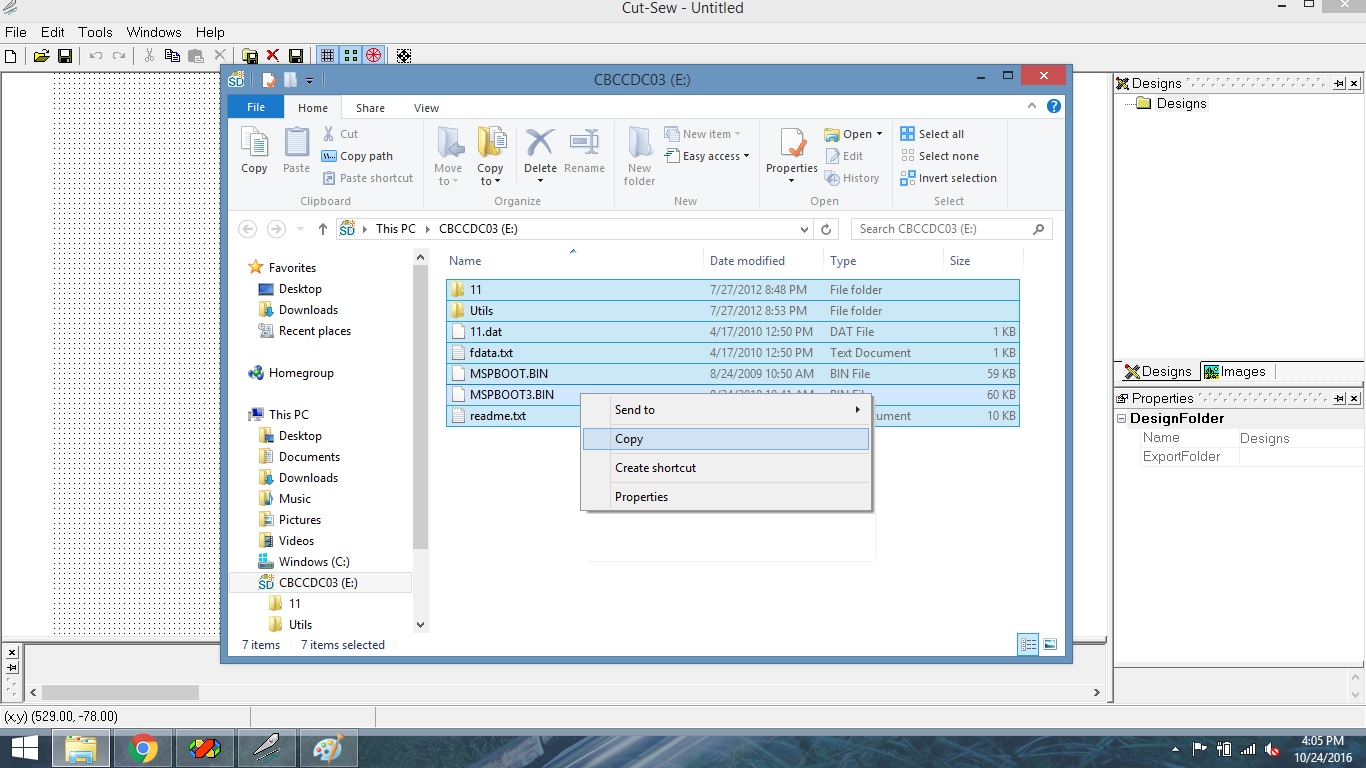Toggle the green dots grid button
The width and height of the screenshot is (1366, 768).
point(351,56)
